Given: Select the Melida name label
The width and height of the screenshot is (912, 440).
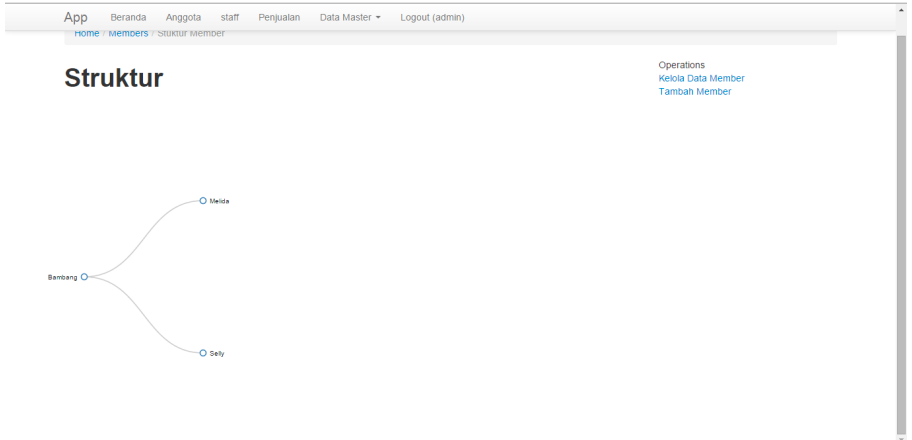Looking at the screenshot, I should pyautogui.click(x=219, y=201).
